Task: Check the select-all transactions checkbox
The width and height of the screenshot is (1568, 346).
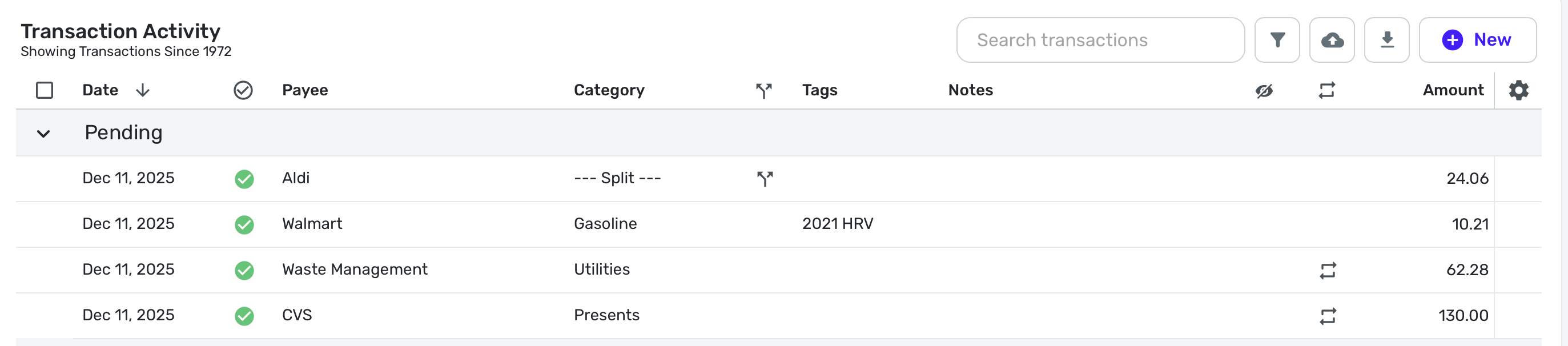Action: (x=45, y=90)
